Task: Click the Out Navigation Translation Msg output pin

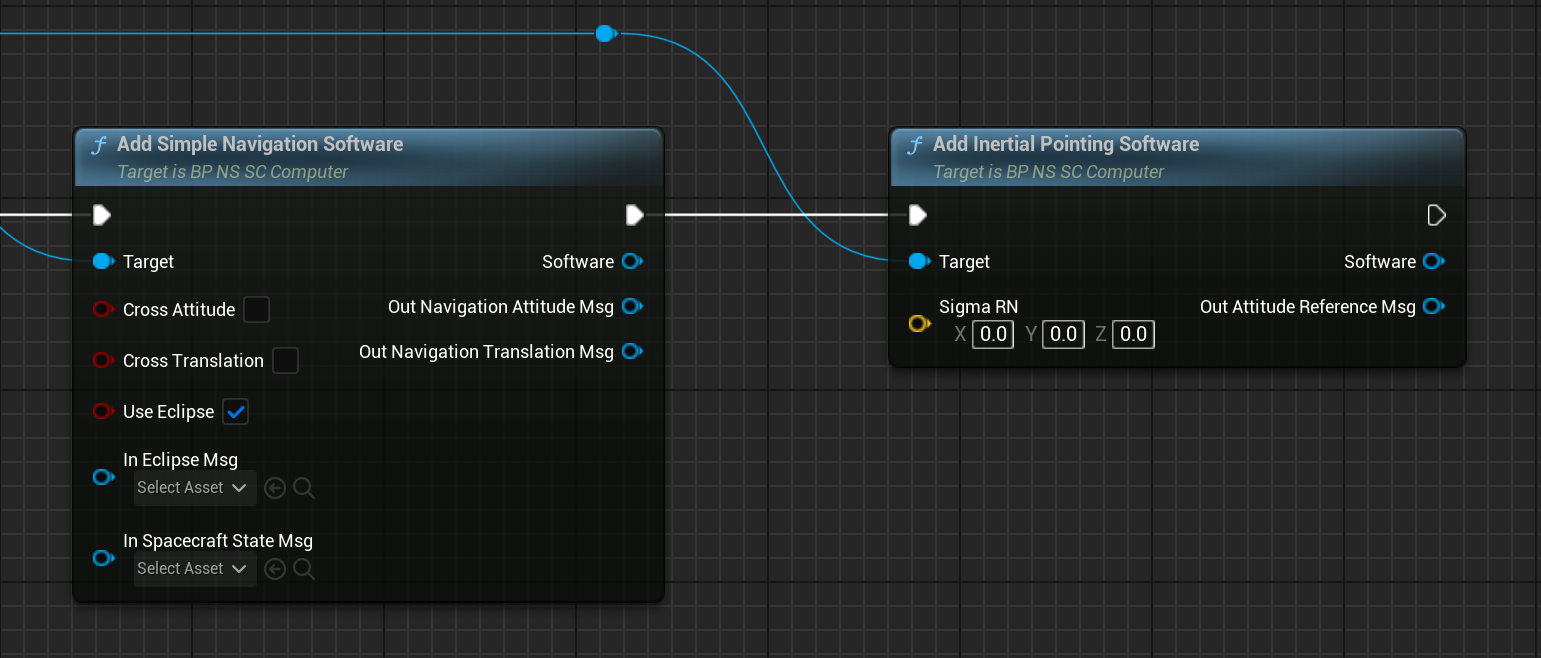Action: pos(631,351)
